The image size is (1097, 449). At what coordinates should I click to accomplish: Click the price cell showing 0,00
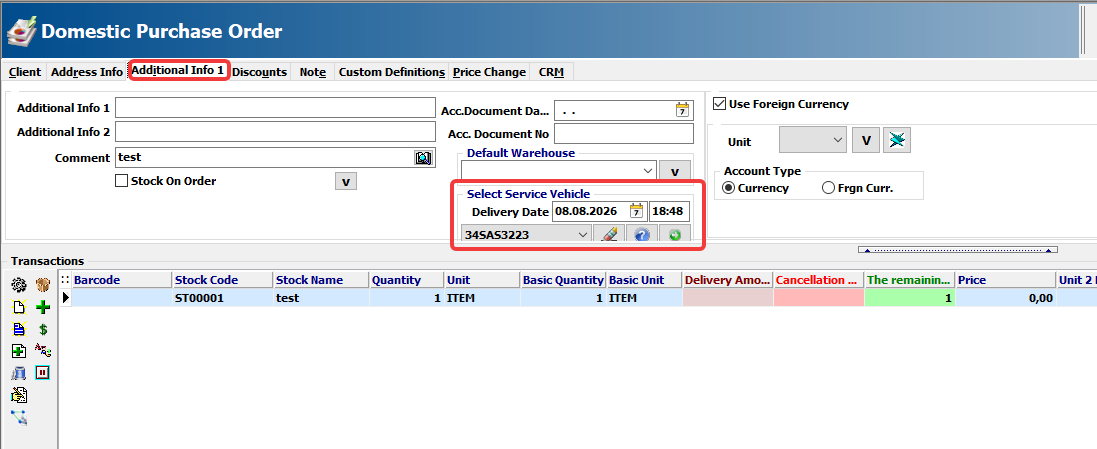click(1005, 298)
